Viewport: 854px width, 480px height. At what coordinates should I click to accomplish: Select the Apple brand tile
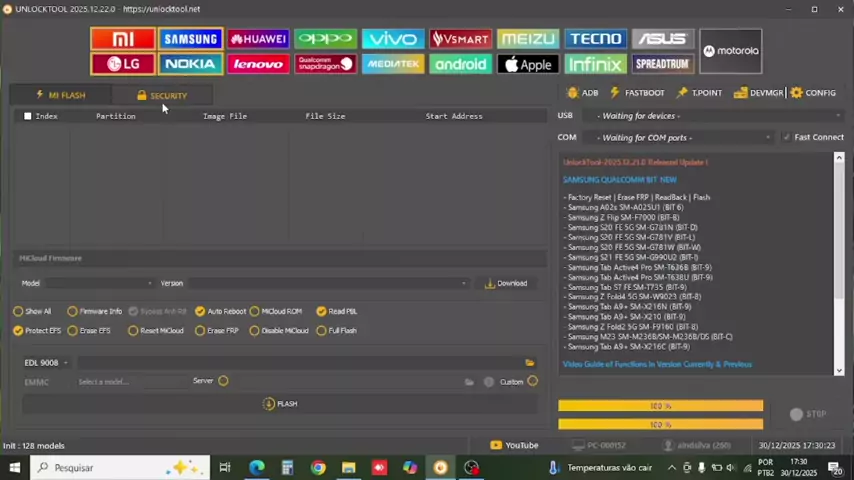527,64
